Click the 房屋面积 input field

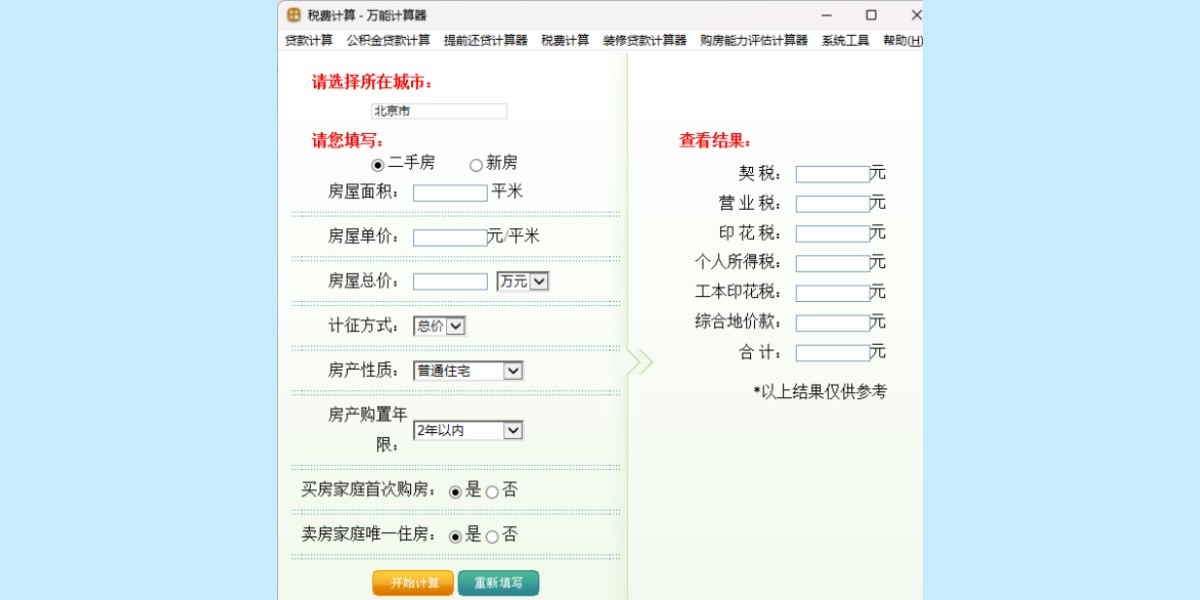[x=450, y=193]
